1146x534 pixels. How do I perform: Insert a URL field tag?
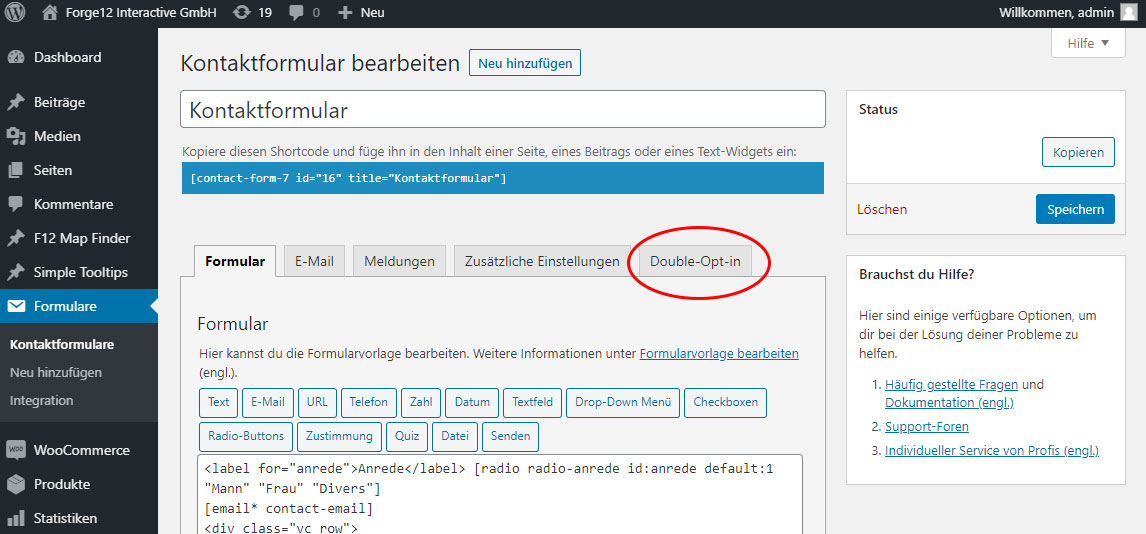click(317, 403)
